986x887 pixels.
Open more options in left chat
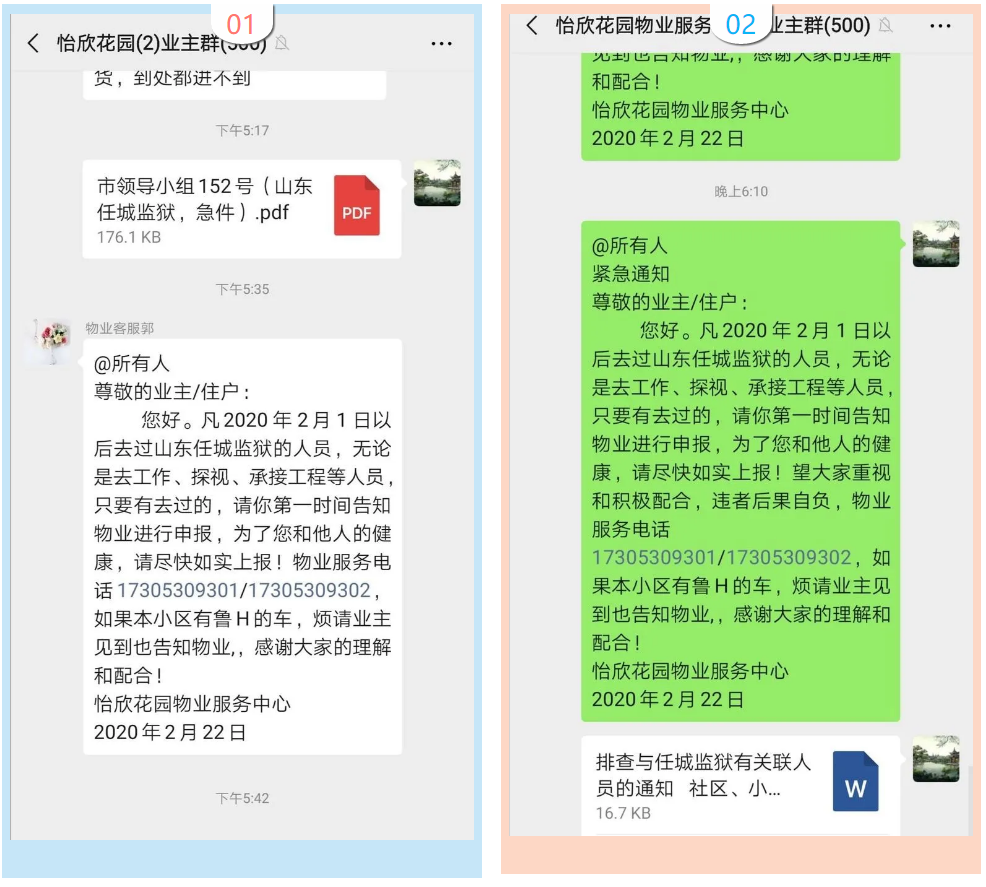441,44
